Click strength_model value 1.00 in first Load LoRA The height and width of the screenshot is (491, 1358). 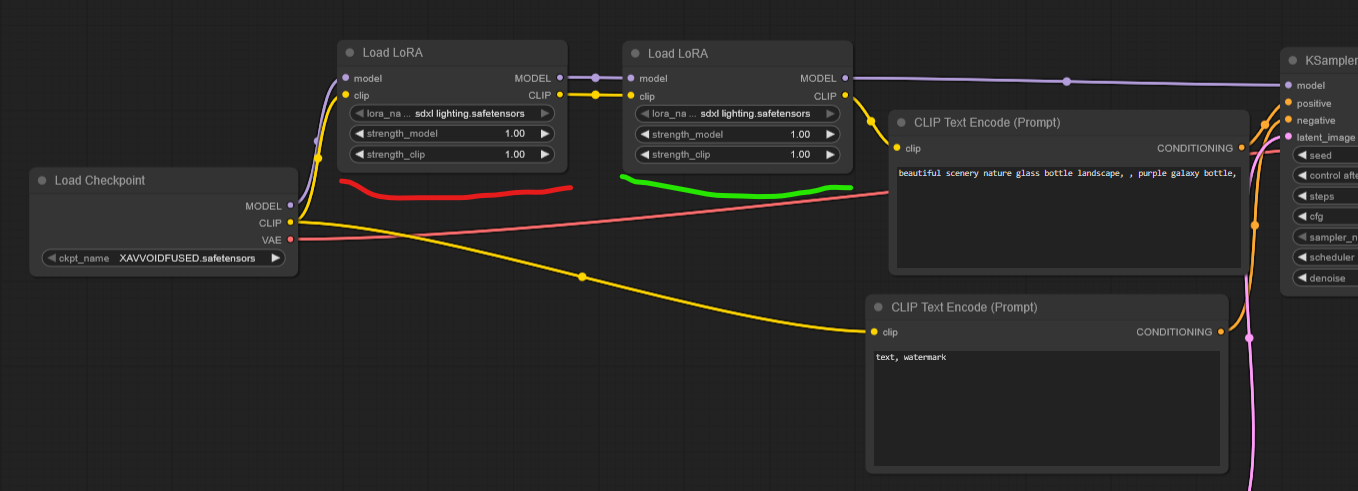(x=515, y=134)
